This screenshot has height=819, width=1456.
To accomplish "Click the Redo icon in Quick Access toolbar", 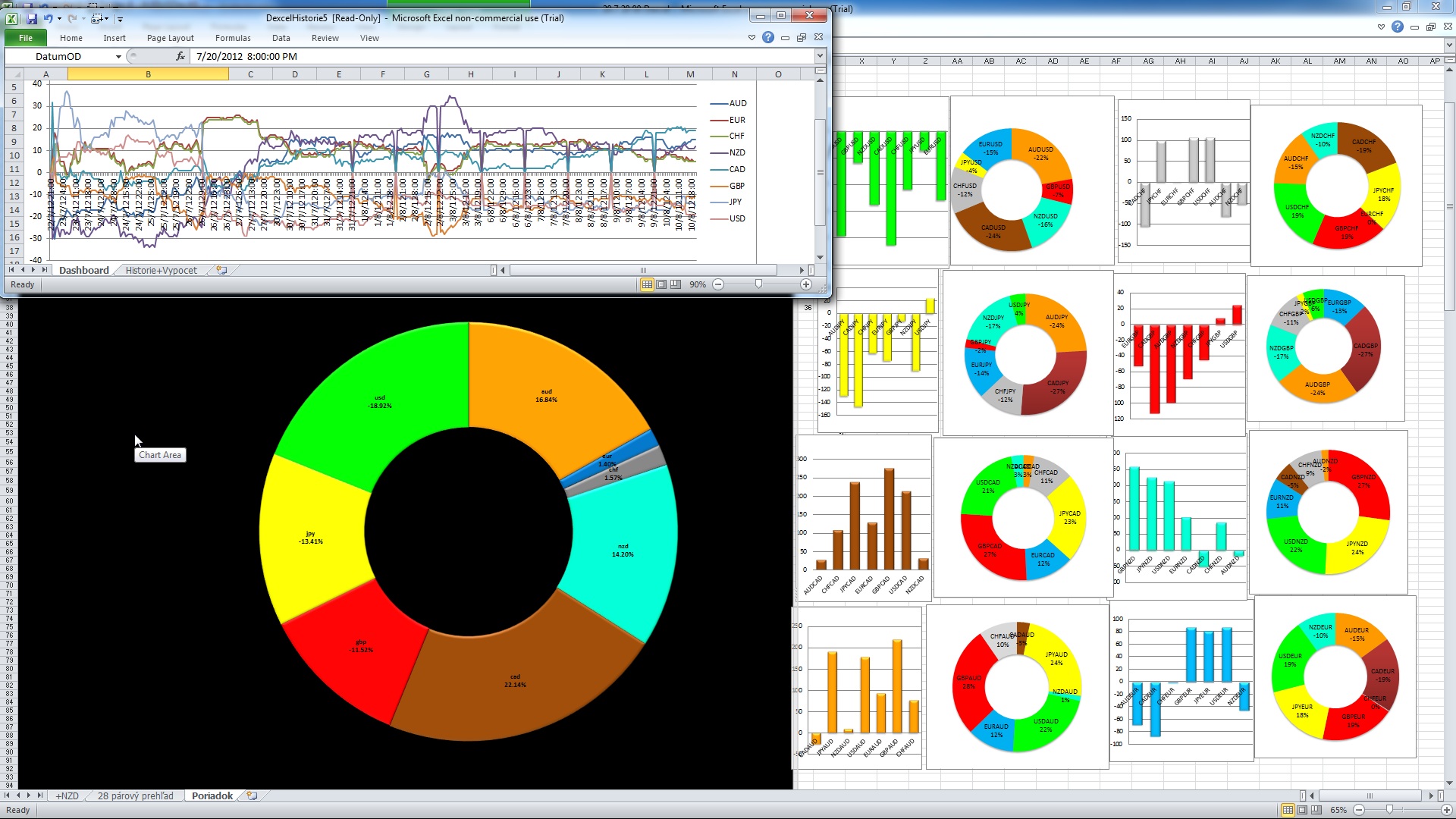I will pyautogui.click(x=72, y=18).
